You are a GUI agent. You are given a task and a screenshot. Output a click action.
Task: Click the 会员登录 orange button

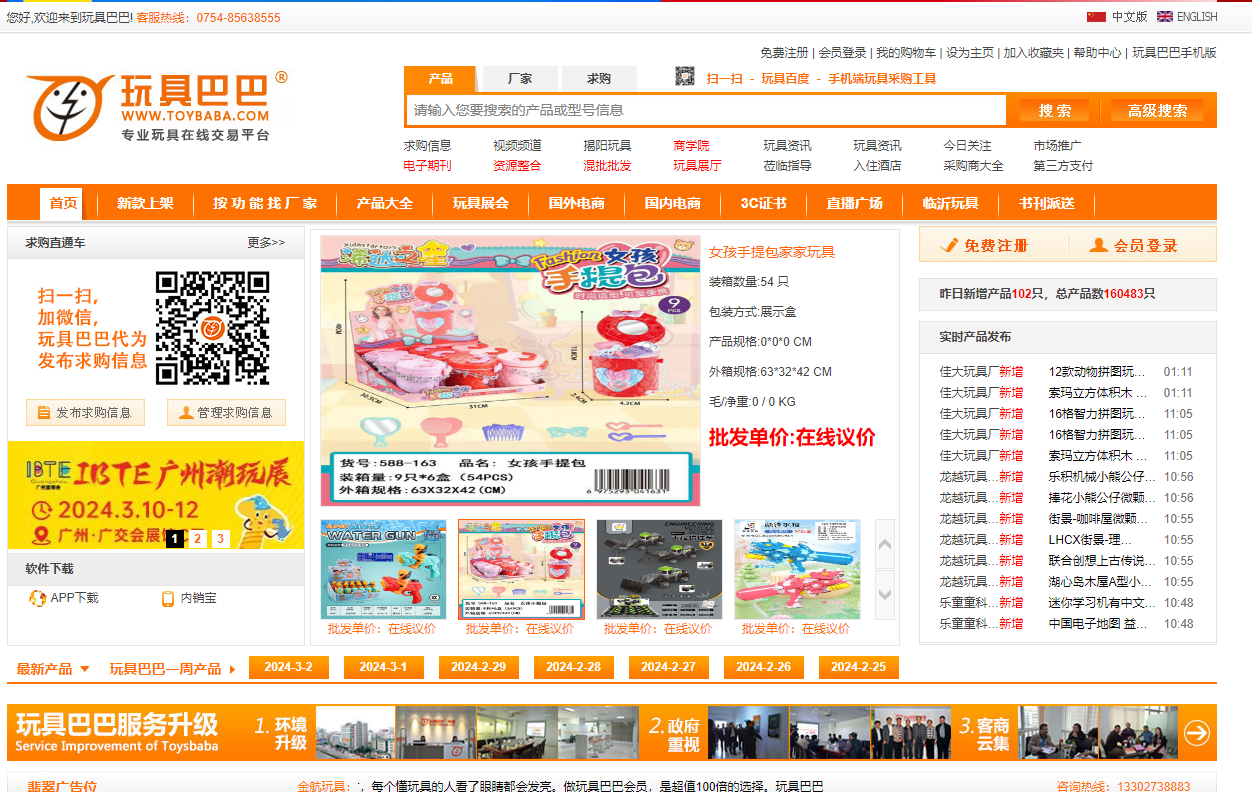1134,245
